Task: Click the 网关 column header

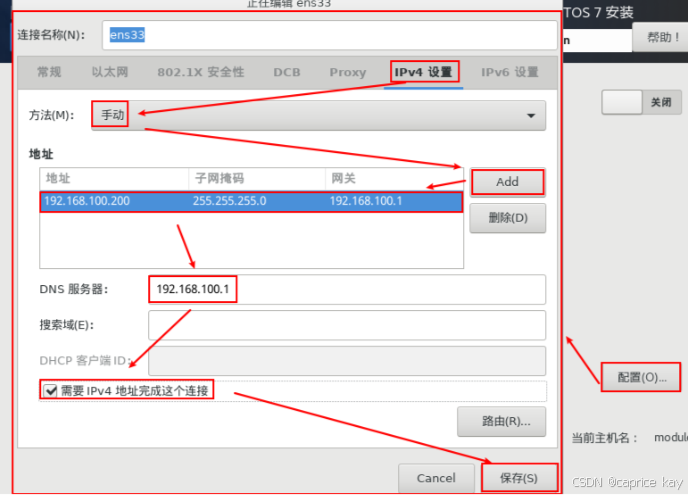Action: click(x=394, y=179)
